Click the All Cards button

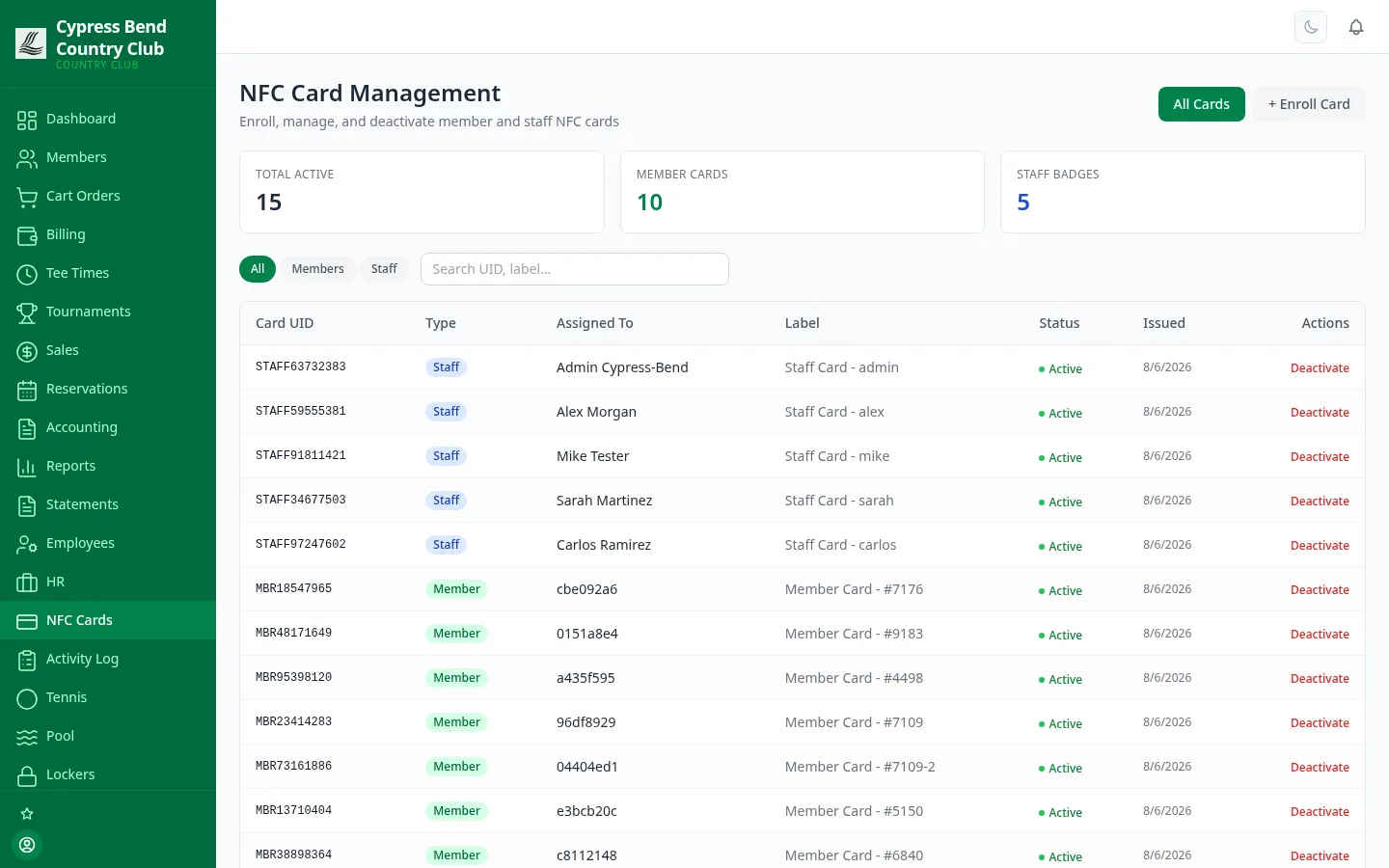click(x=1201, y=104)
